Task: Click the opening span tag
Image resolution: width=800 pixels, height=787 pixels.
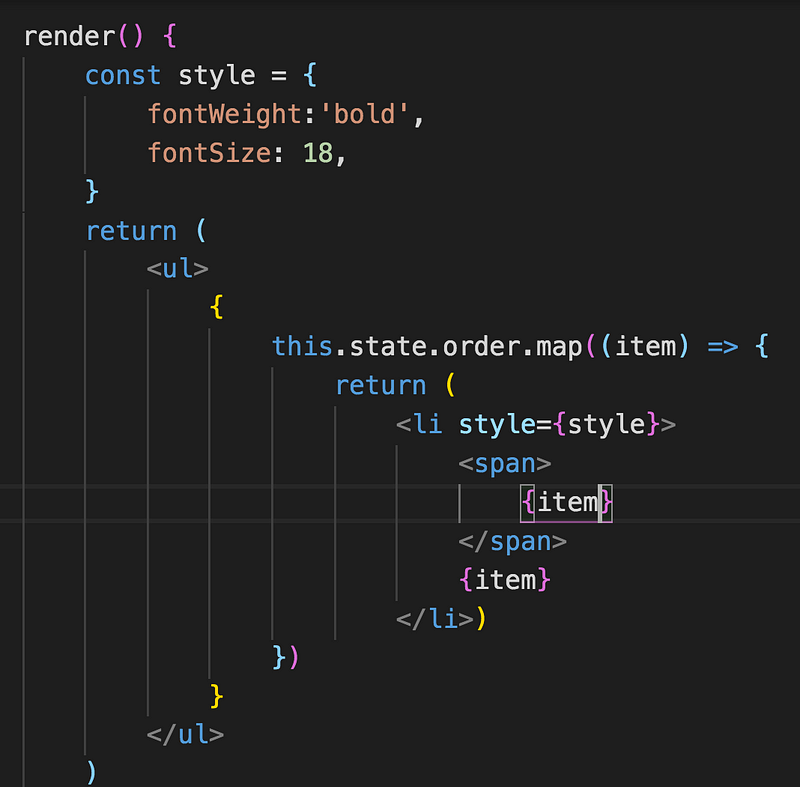Action: [x=505, y=463]
